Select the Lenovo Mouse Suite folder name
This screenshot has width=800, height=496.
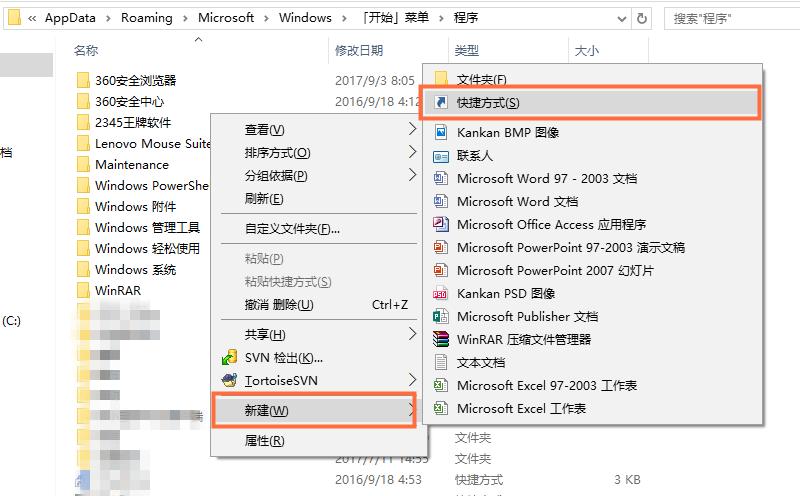[153, 143]
